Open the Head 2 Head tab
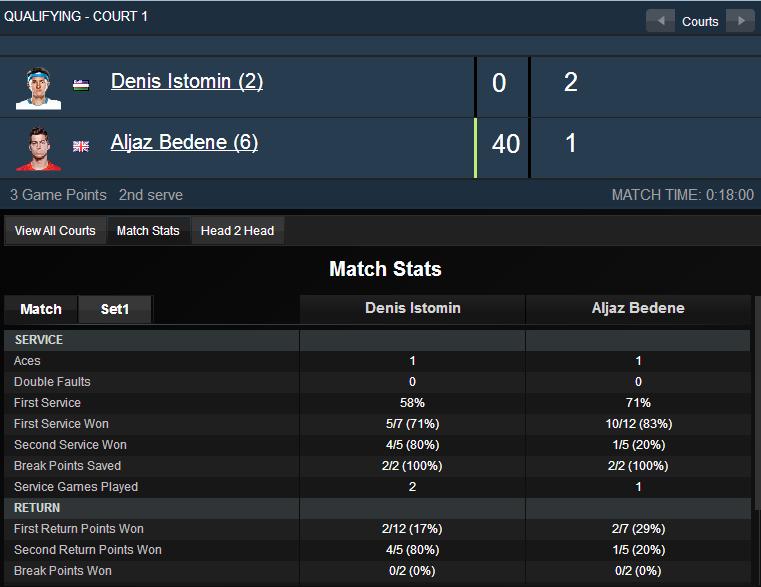 pos(237,231)
